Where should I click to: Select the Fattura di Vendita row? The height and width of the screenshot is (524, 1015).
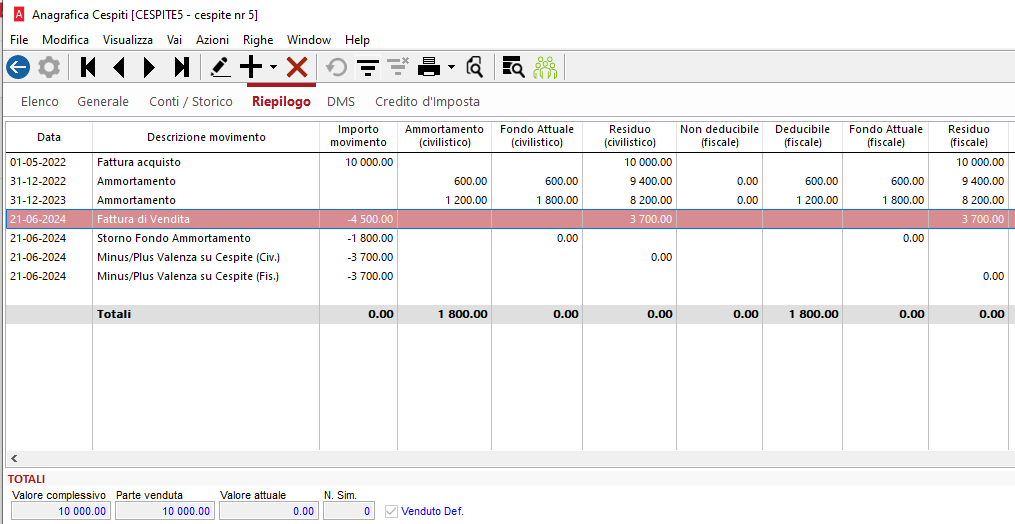pos(508,219)
